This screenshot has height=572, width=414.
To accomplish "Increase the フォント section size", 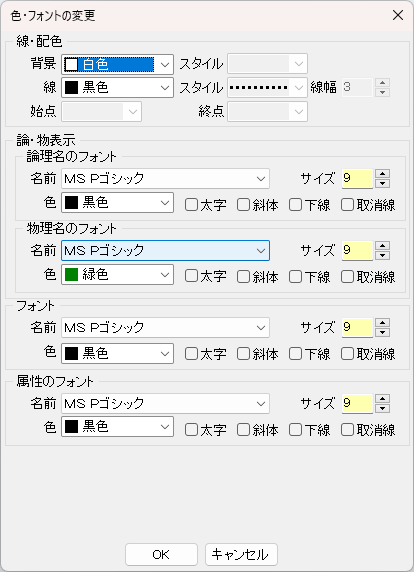I will (382, 323).
